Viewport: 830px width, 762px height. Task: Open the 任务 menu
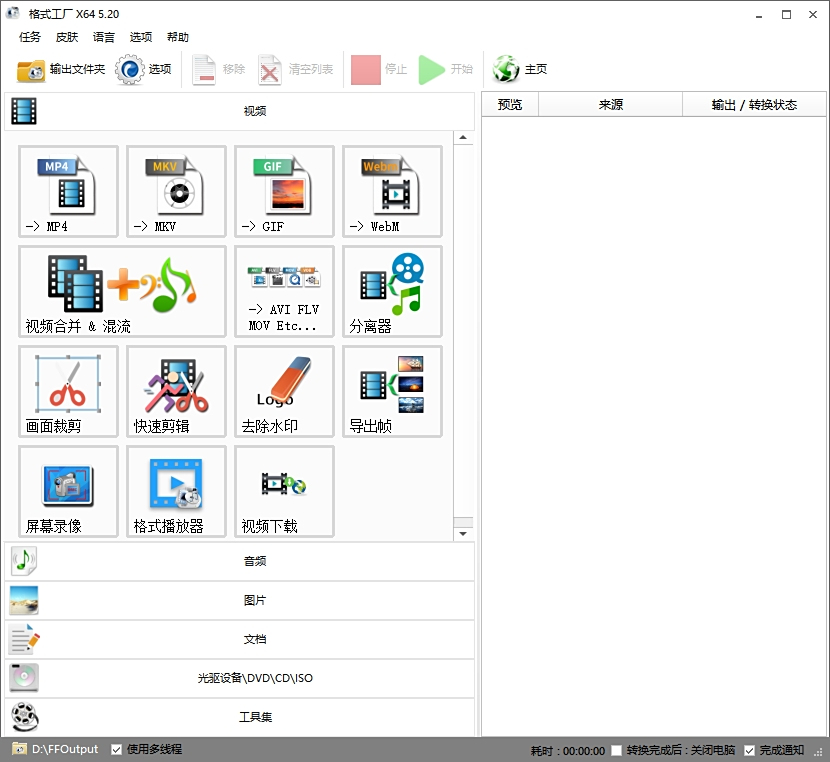30,37
